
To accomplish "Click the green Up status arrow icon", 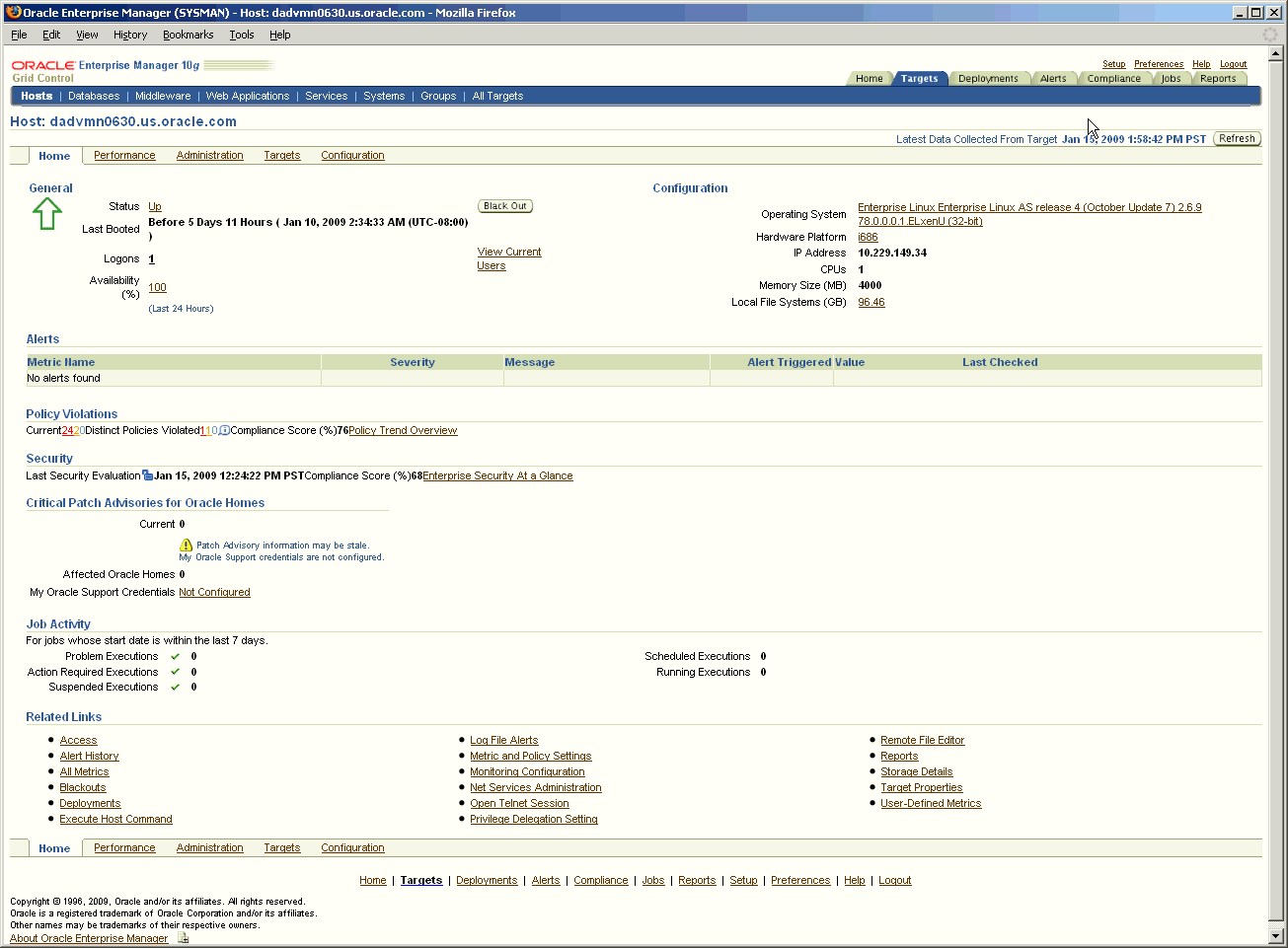I will pos(46,213).
